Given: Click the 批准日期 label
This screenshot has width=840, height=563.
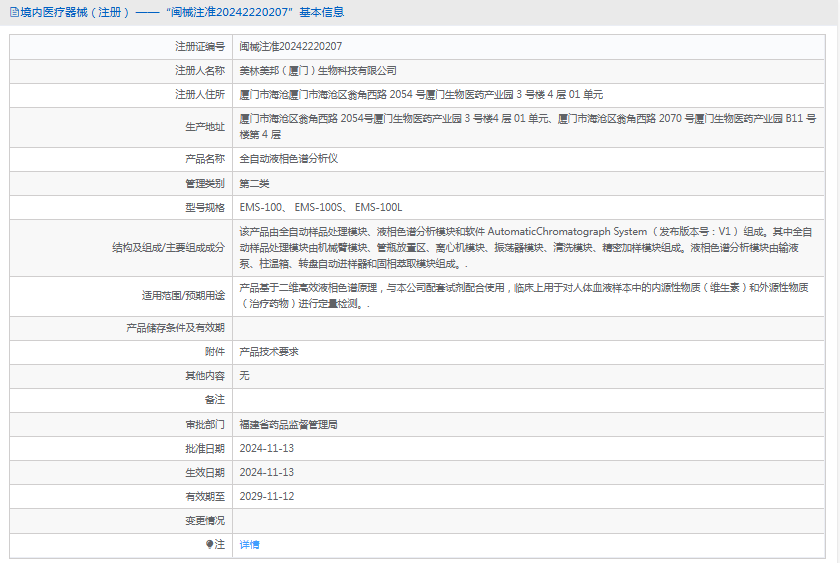Looking at the screenshot, I should click(x=205, y=449).
